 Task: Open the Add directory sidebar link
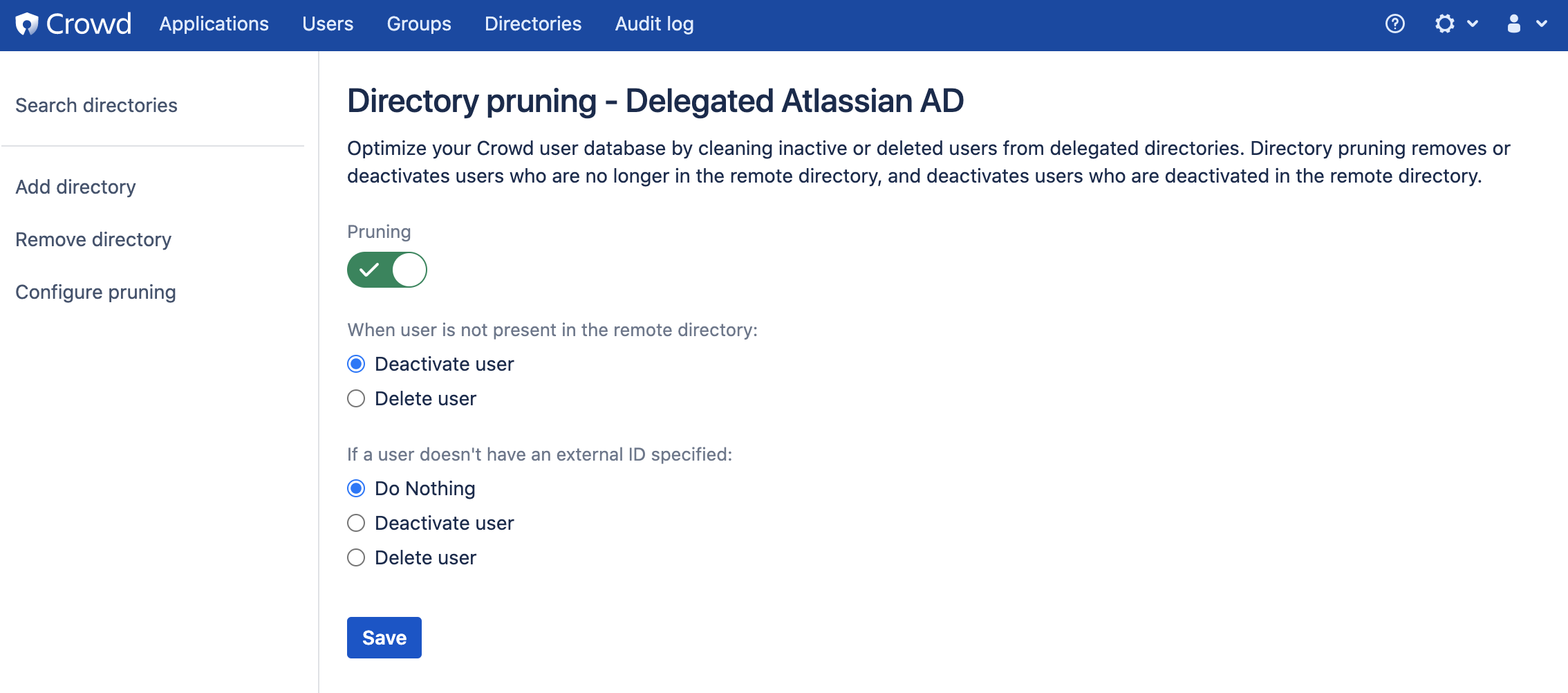coord(75,187)
